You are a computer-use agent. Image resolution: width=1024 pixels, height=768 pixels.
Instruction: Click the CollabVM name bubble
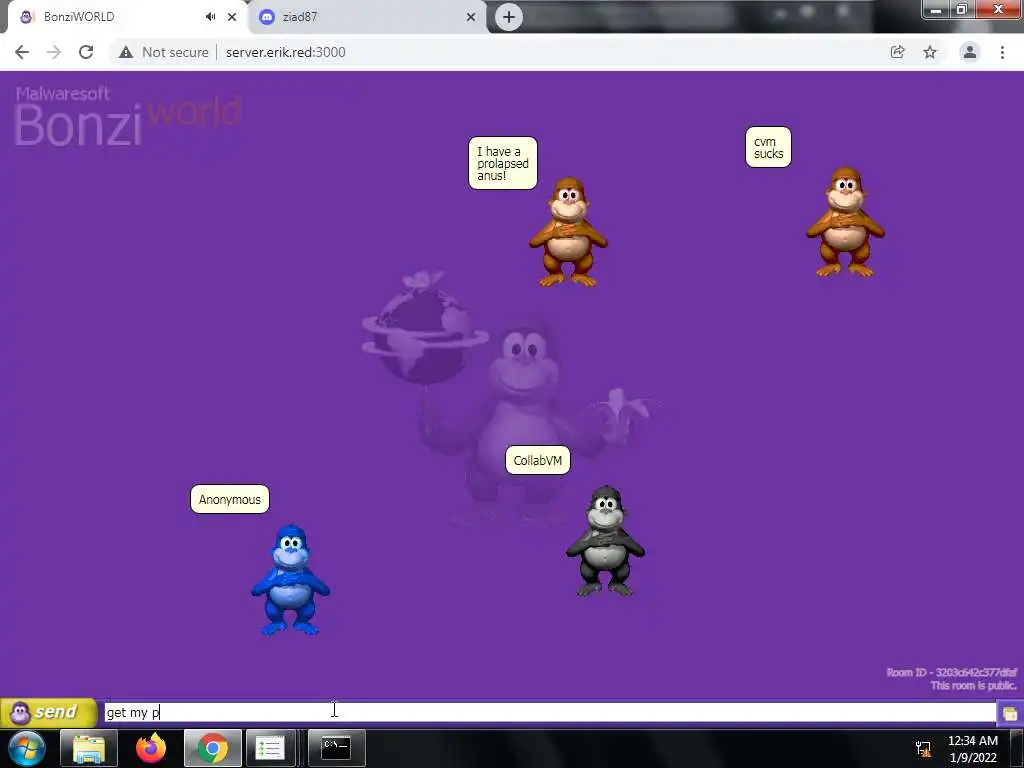[537, 460]
